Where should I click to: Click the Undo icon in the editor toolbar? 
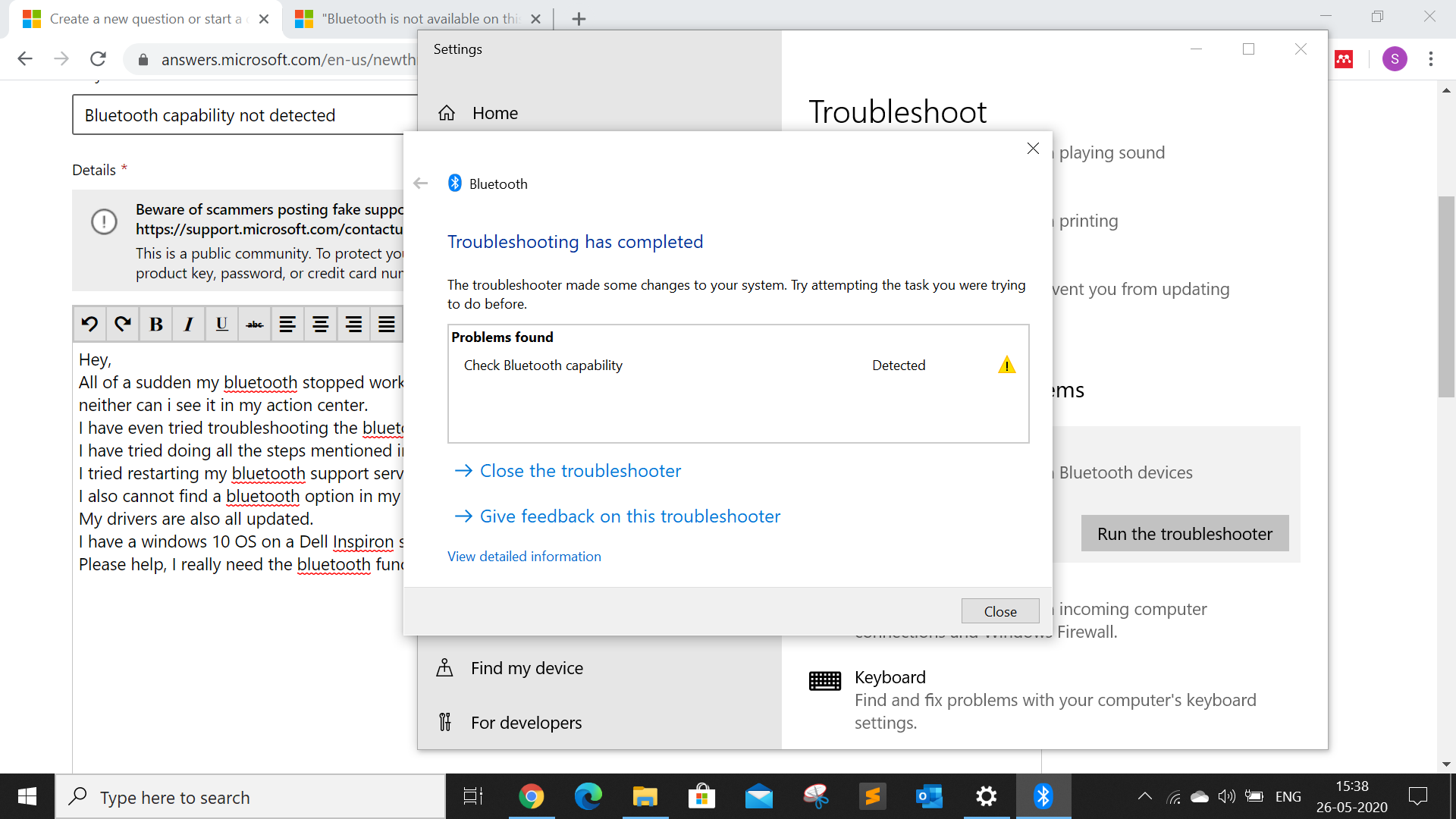click(x=89, y=324)
